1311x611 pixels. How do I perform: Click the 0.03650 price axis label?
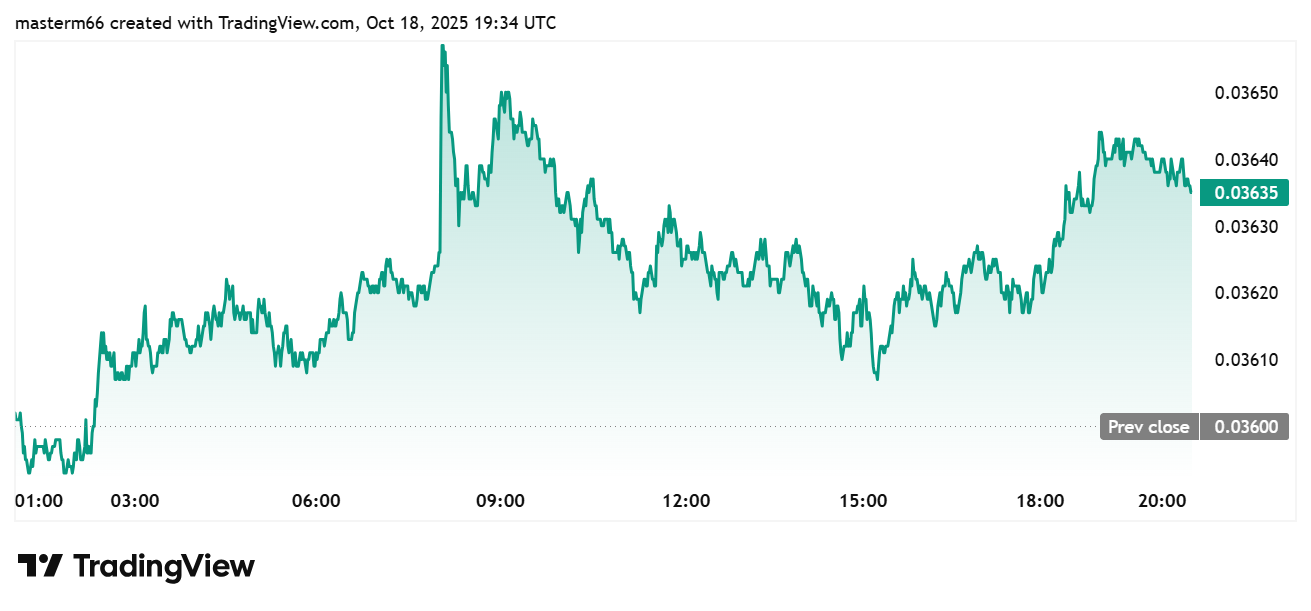pos(1246,93)
